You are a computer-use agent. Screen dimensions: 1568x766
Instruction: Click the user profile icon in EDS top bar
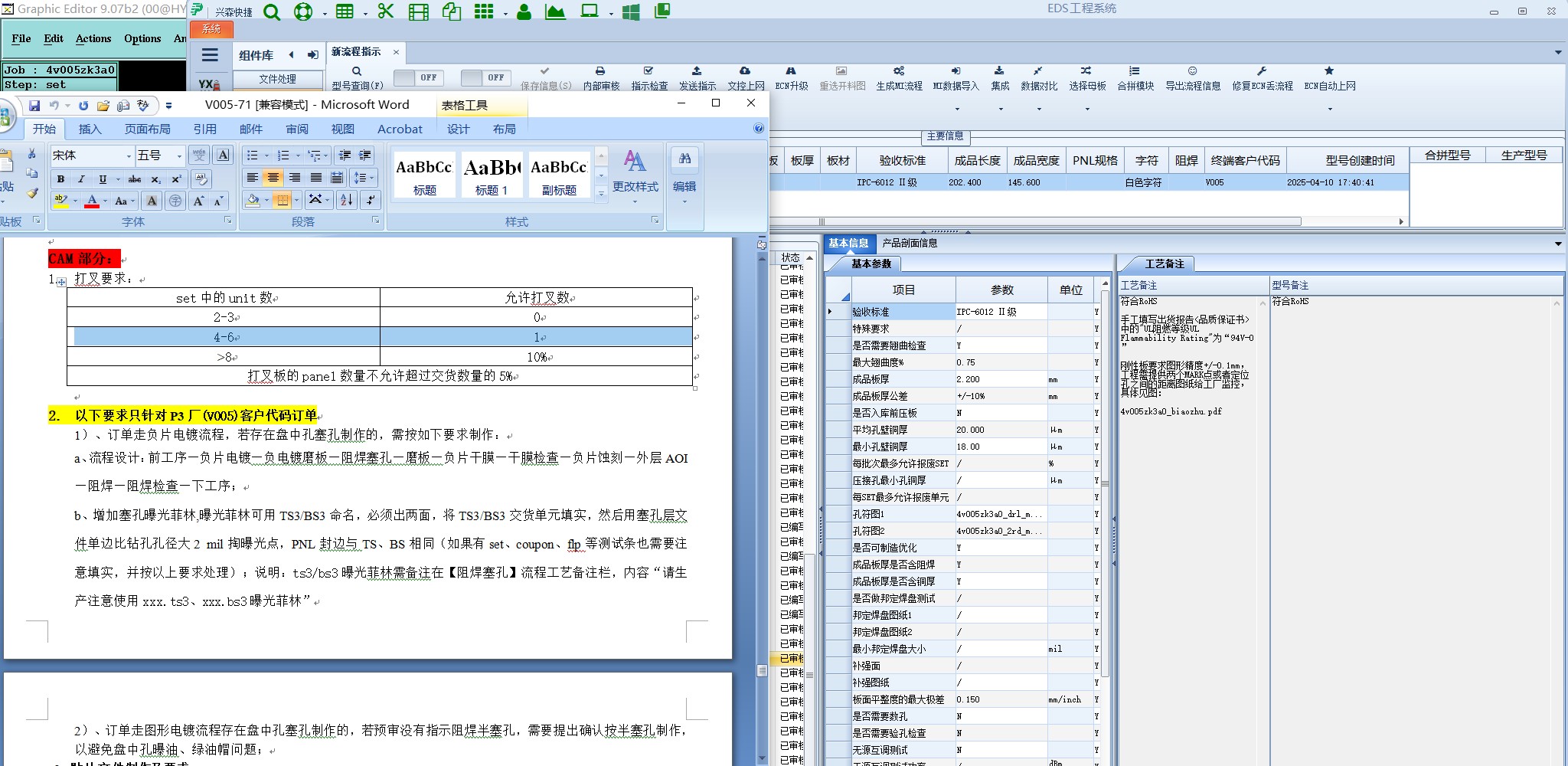[x=524, y=11]
